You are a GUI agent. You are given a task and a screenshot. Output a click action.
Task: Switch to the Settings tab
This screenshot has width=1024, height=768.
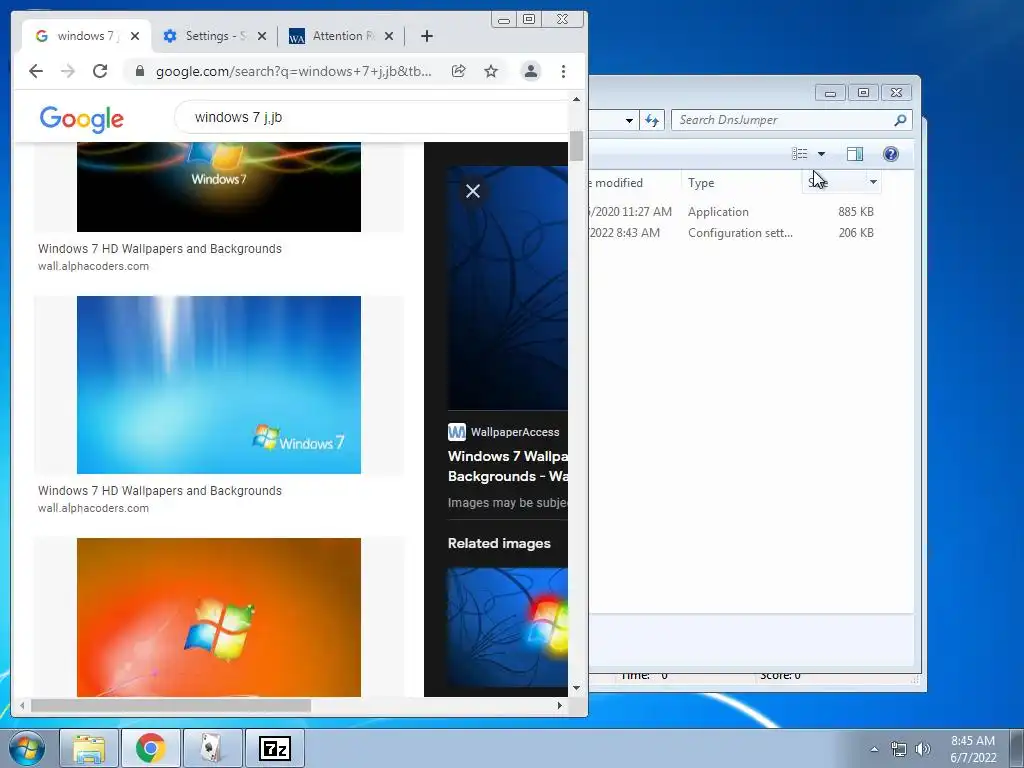tap(215, 36)
